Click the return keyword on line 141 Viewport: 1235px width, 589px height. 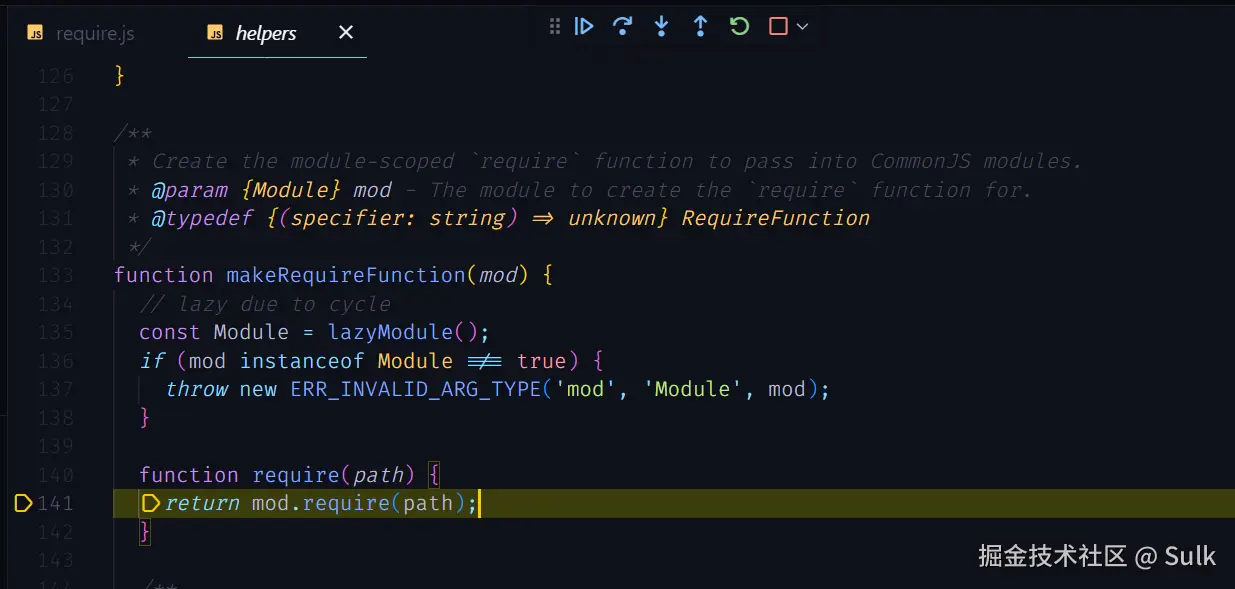pyautogui.click(x=202, y=503)
